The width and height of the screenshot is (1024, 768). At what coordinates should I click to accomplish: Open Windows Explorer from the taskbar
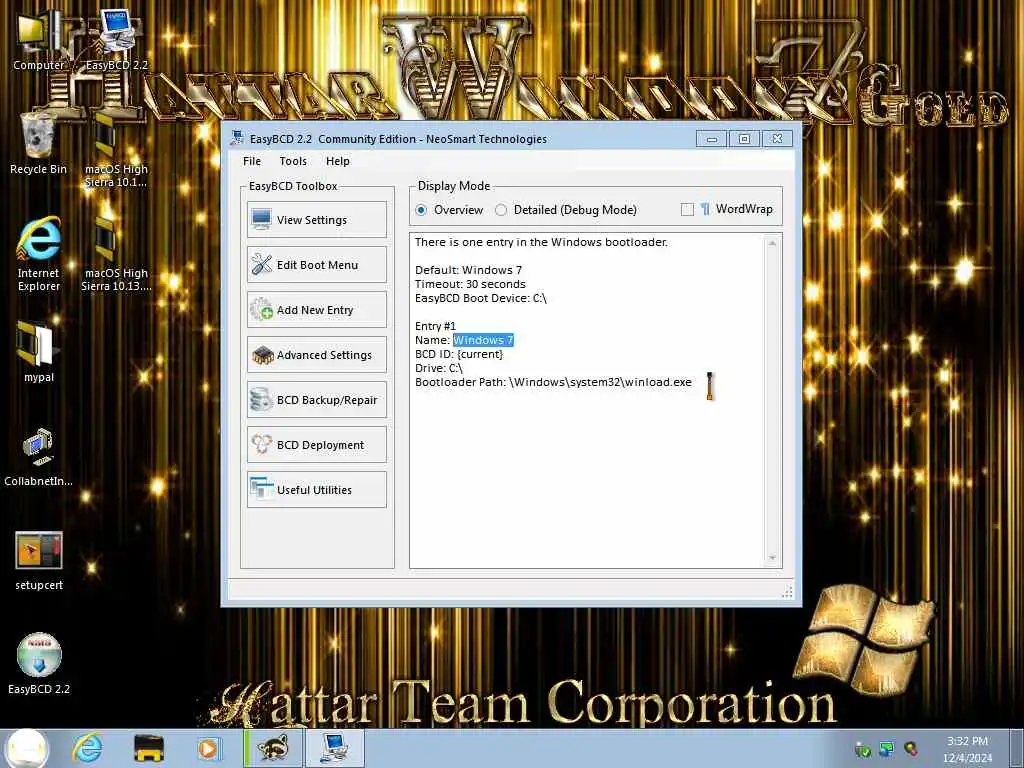(x=149, y=748)
